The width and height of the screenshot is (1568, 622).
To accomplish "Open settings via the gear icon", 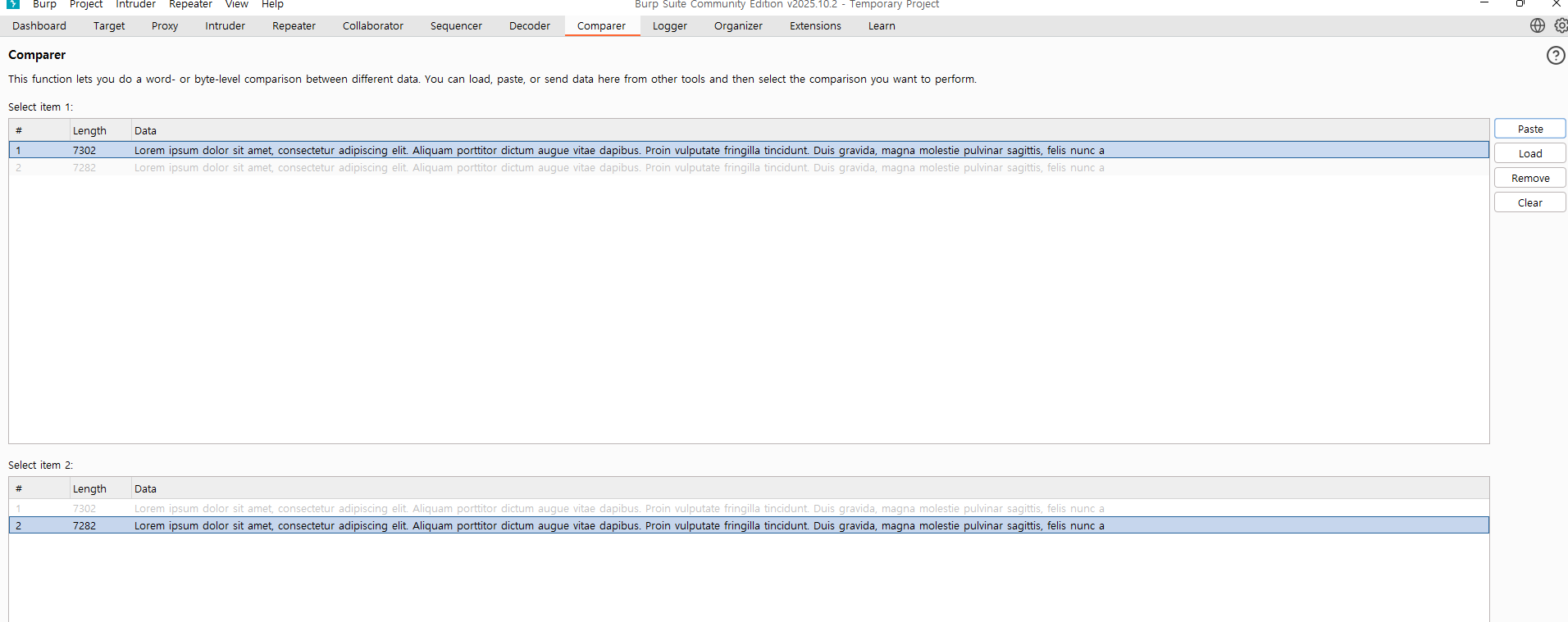I will (1561, 25).
